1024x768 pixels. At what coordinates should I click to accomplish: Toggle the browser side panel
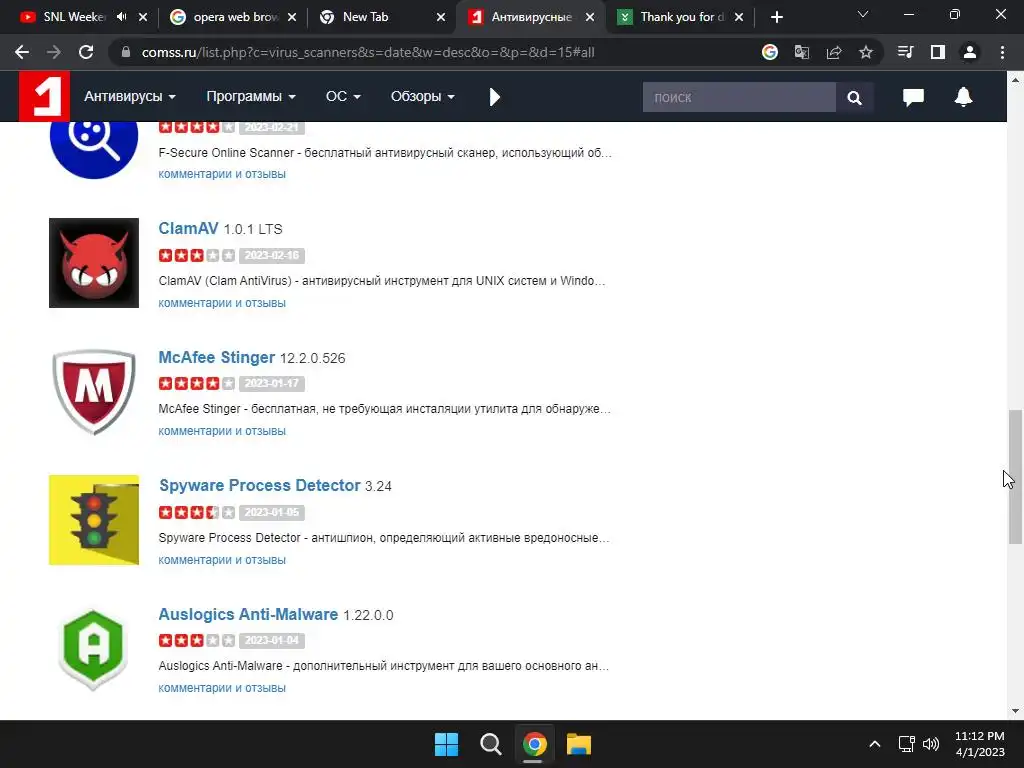938,52
